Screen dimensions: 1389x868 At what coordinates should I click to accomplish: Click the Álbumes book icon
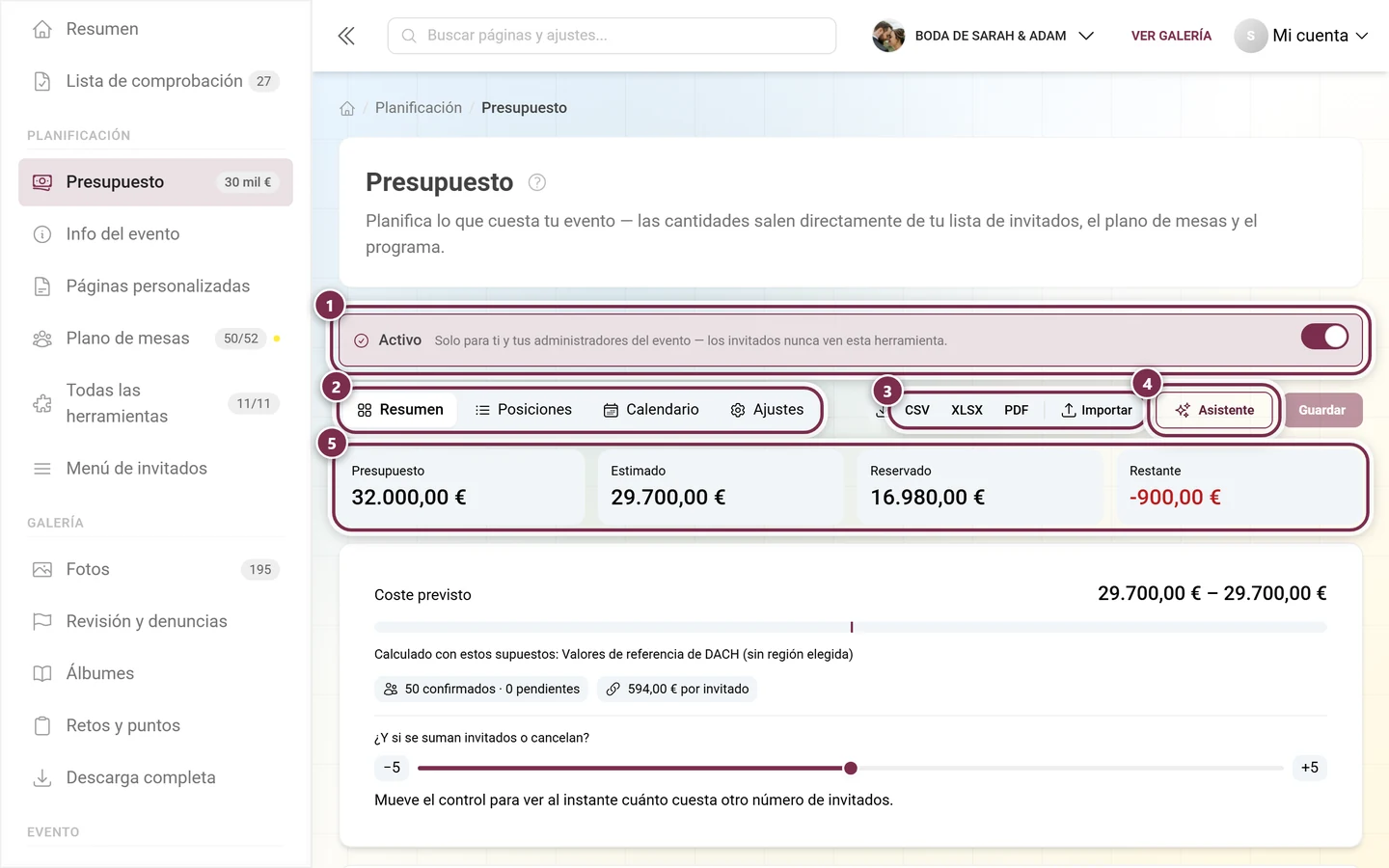coord(42,674)
